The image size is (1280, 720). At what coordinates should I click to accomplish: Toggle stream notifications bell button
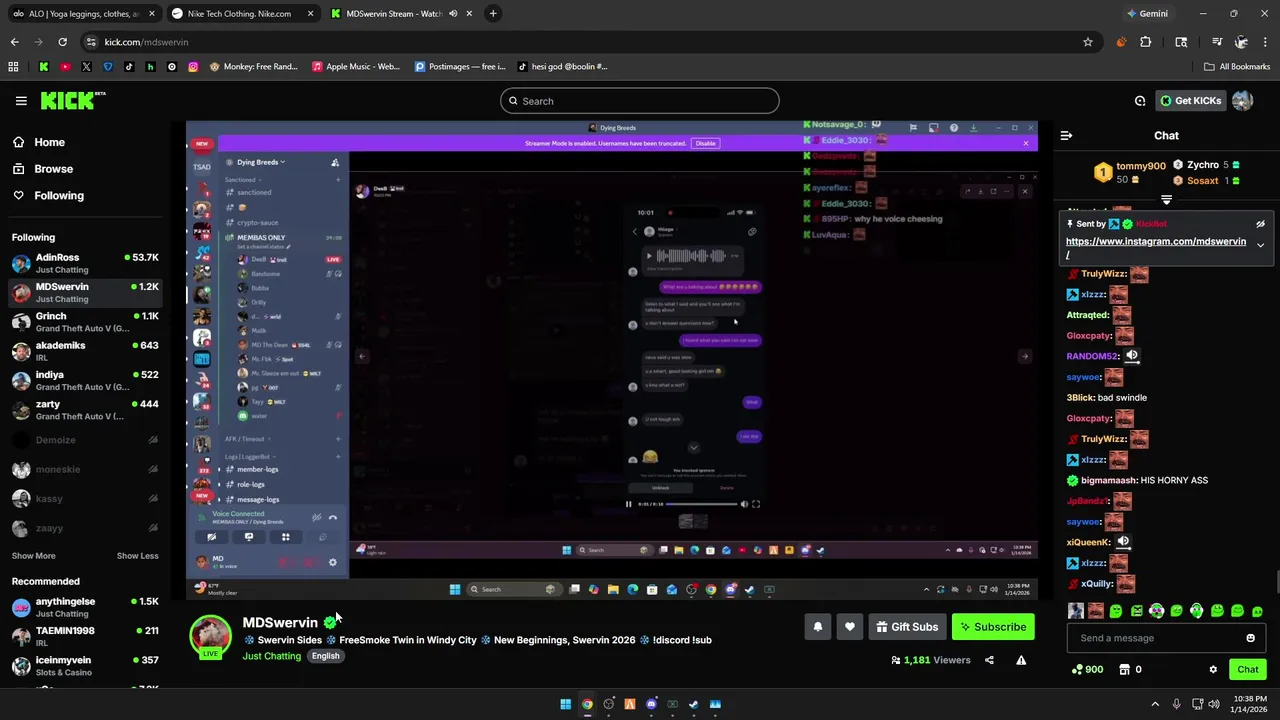tap(817, 627)
